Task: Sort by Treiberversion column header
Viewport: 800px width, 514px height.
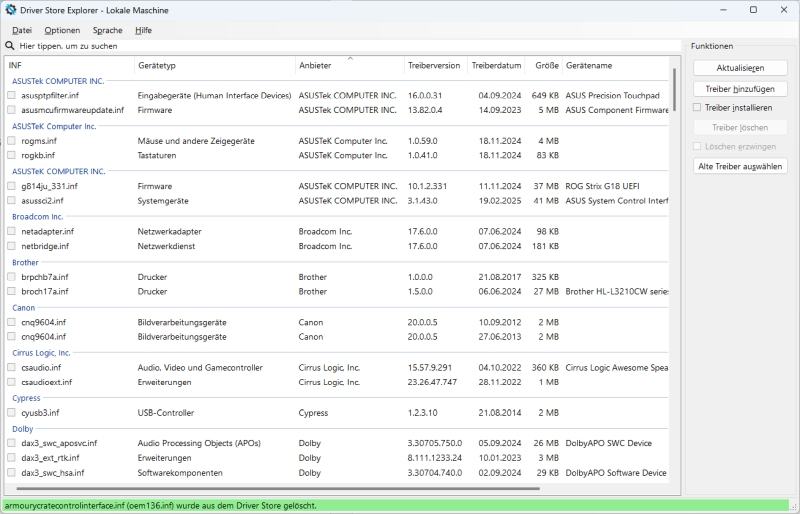Action: 435,65
